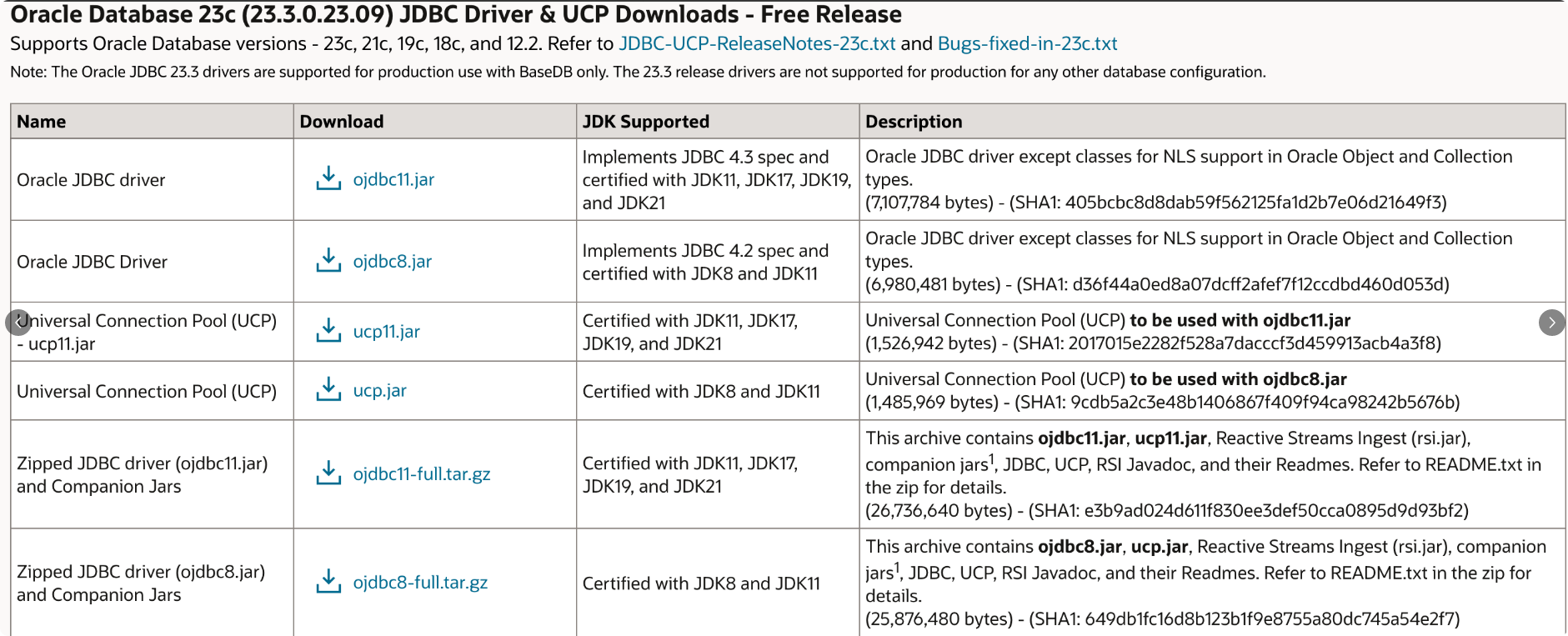Download the ucp11.jar file link
1568x636 pixels.
(386, 331)
